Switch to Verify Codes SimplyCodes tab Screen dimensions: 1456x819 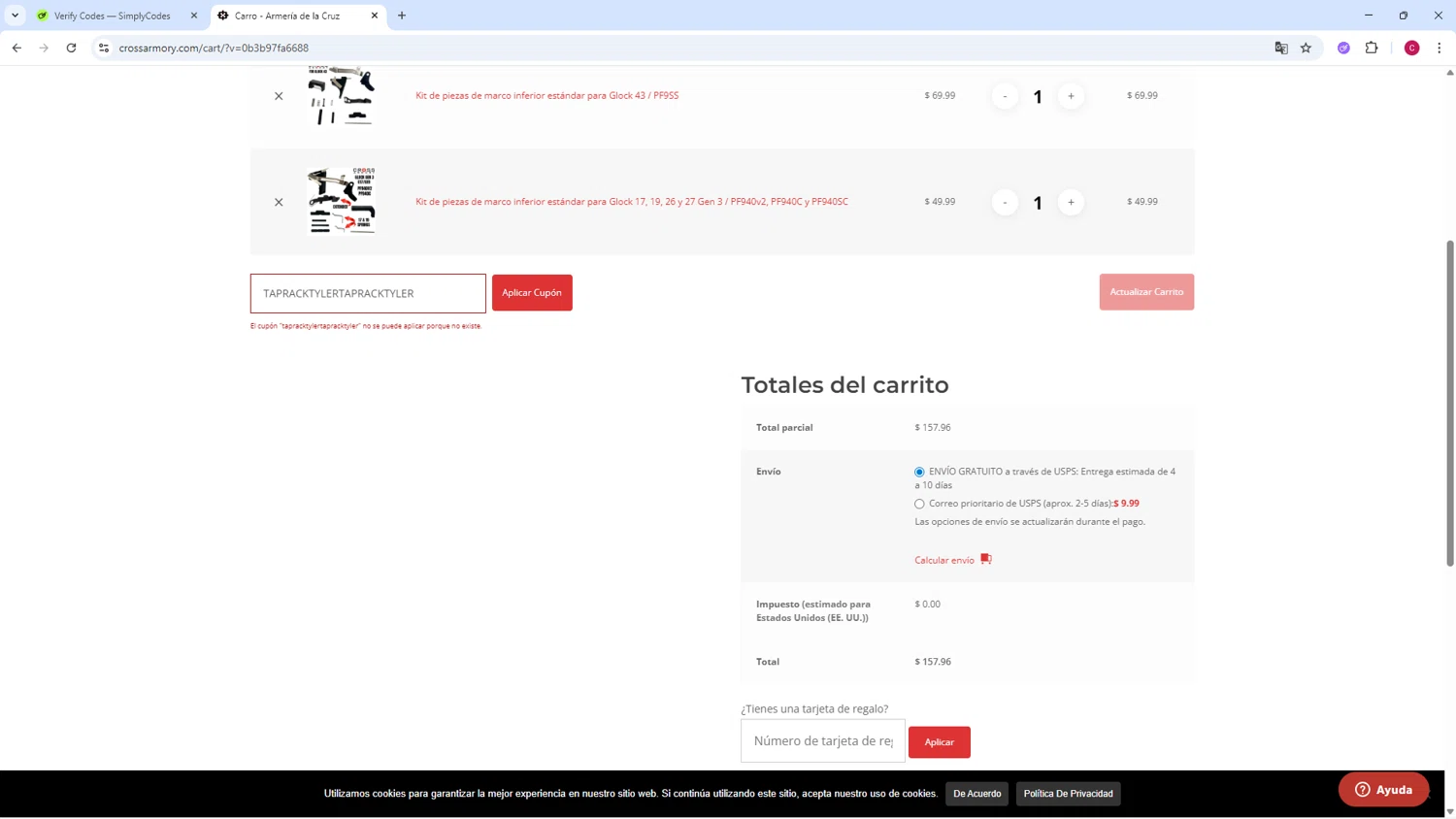pos(112,16)
